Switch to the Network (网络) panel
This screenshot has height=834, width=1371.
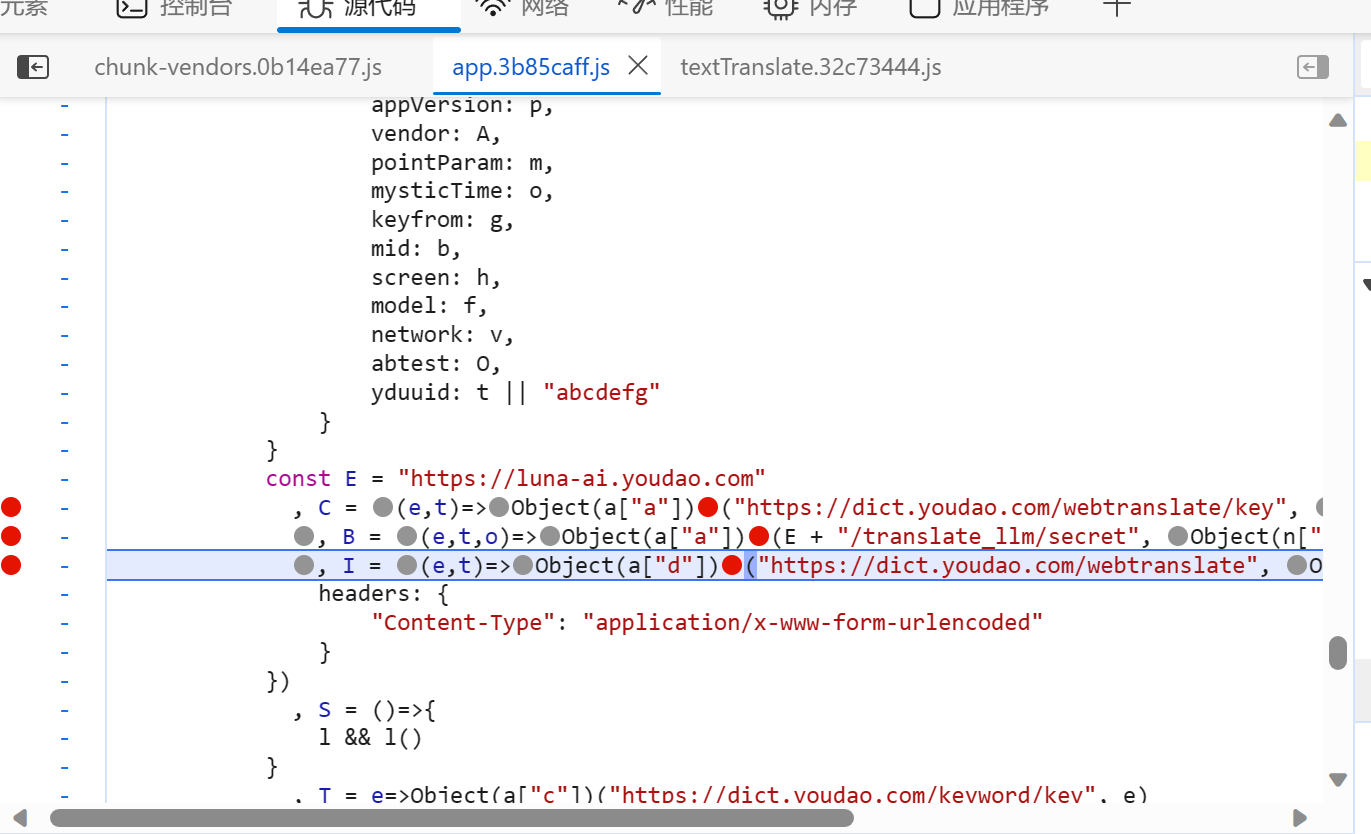(524, 8)
